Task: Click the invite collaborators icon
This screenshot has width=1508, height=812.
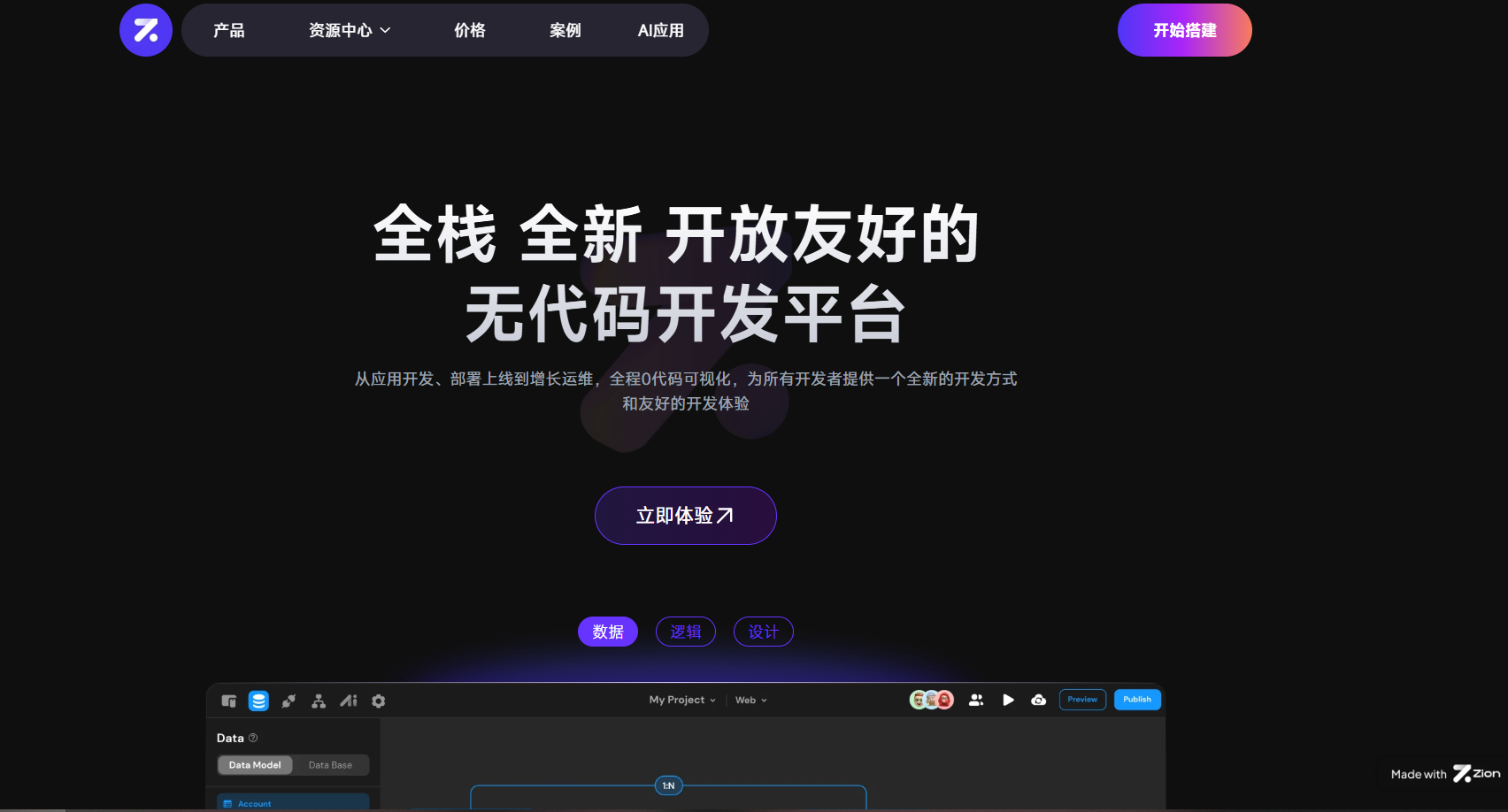Action: click(976, 700)
